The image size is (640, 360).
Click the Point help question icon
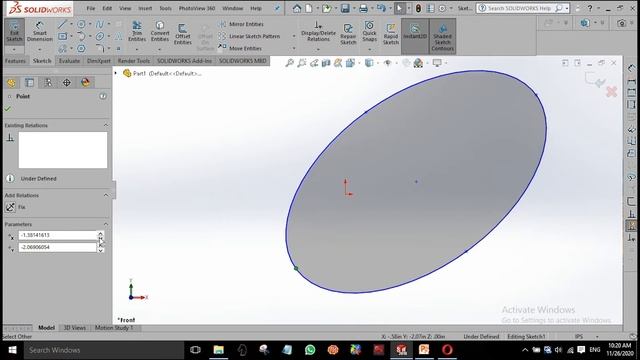pos(103,96)
